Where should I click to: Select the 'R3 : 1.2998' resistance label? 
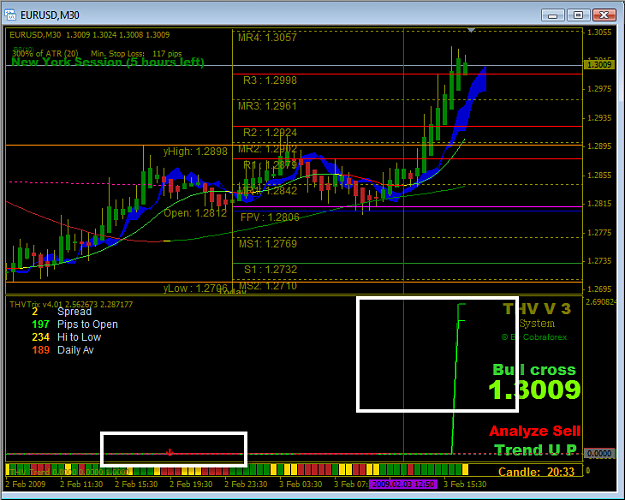coord(270,81)
